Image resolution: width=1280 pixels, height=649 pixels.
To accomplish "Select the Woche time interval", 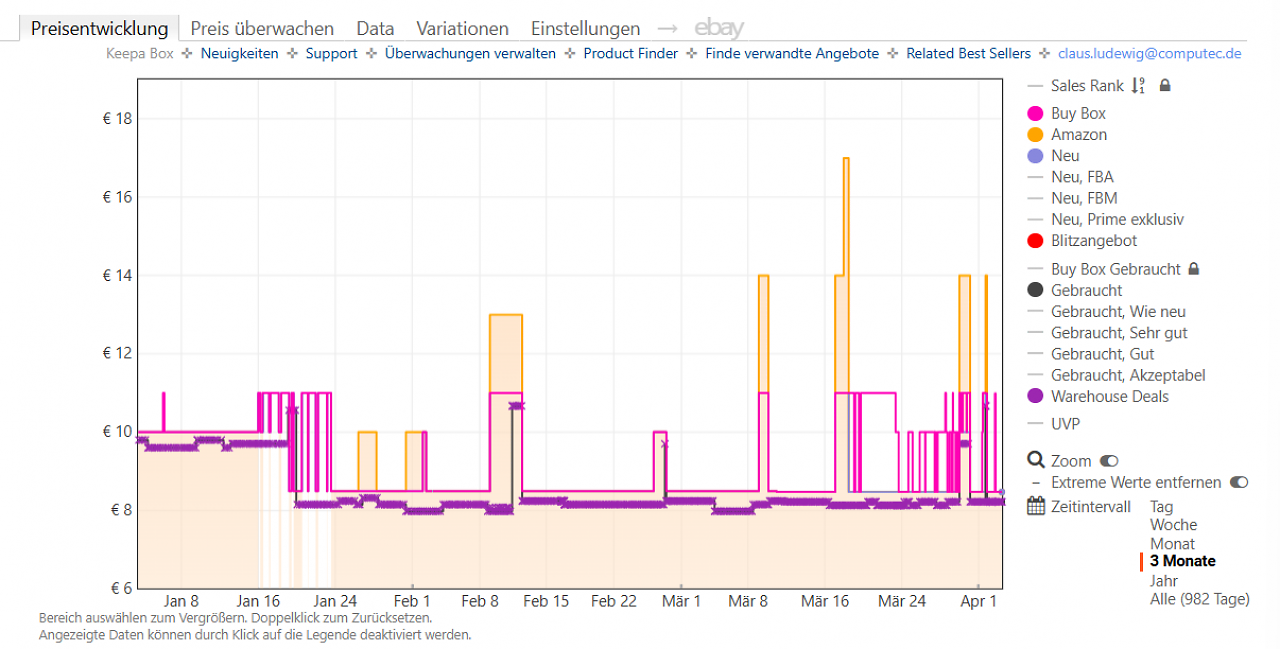I will tap(1173, 525).
